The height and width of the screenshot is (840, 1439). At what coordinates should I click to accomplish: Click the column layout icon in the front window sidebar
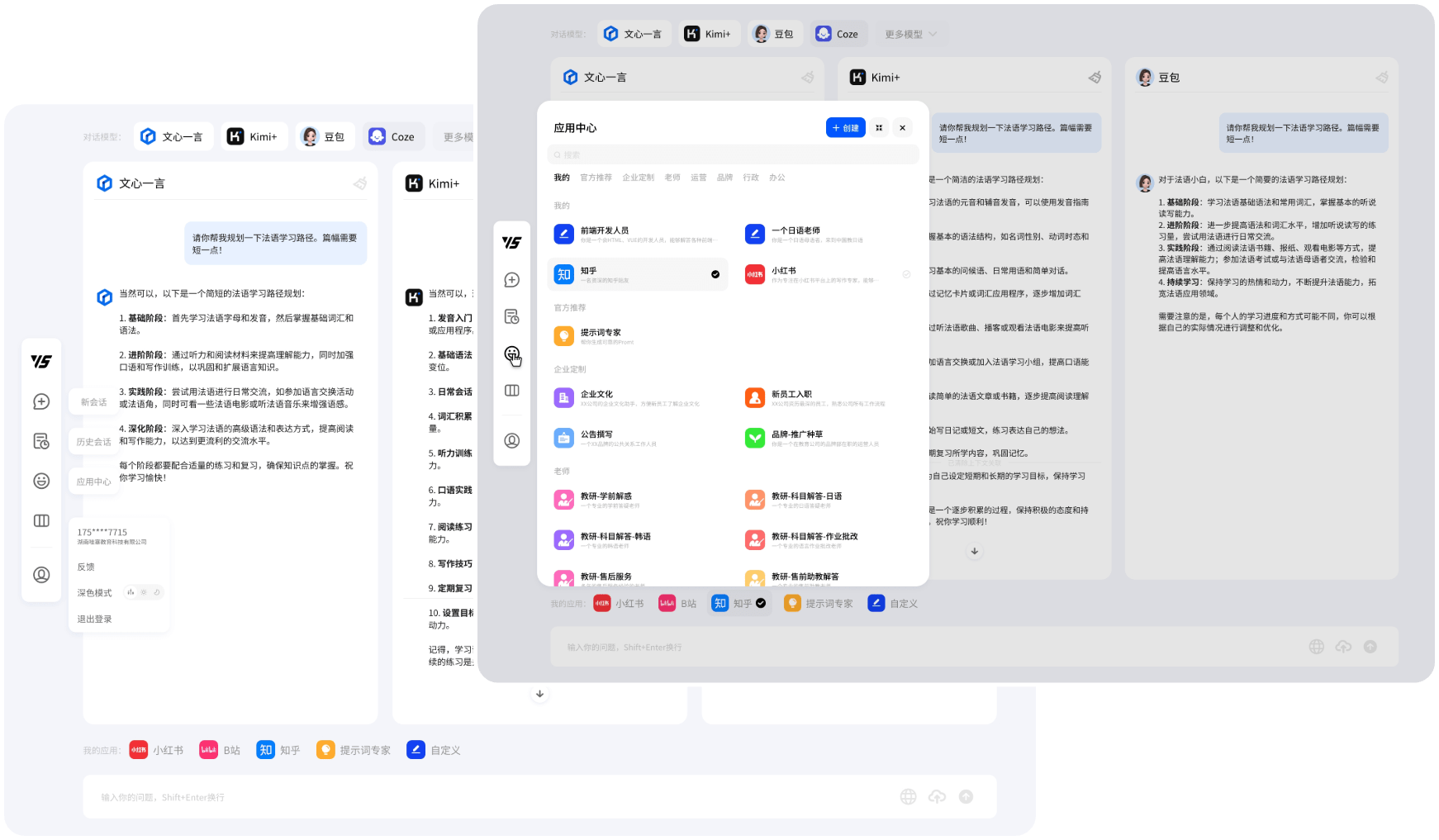(x=512, y=391)
